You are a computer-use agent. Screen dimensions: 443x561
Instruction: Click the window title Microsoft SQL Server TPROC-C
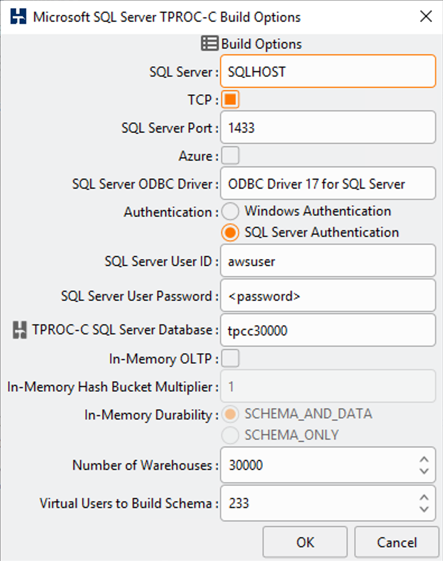click(167, 17)
